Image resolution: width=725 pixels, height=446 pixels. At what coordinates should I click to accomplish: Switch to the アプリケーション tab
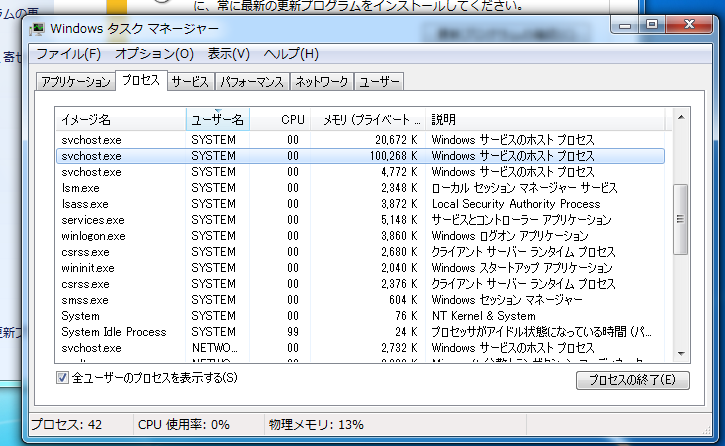click(x=76, y=82)
